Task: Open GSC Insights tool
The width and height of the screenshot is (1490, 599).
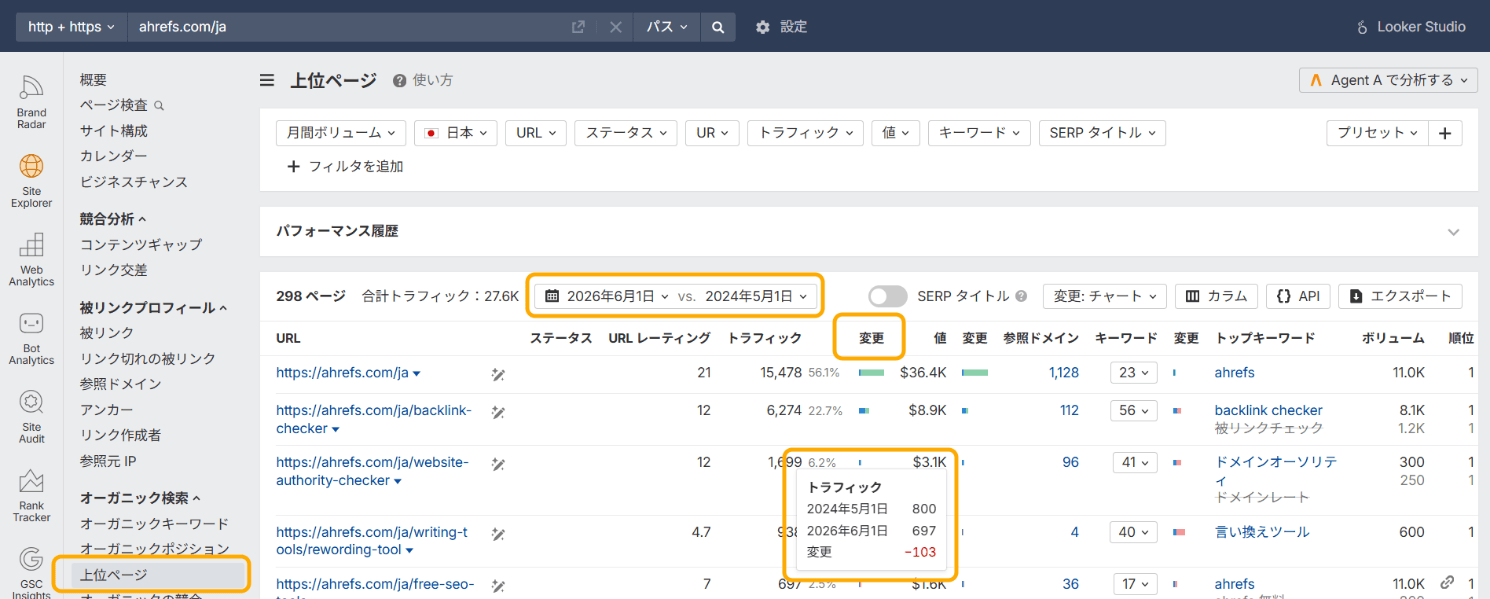Action: (x=31, y=574)
